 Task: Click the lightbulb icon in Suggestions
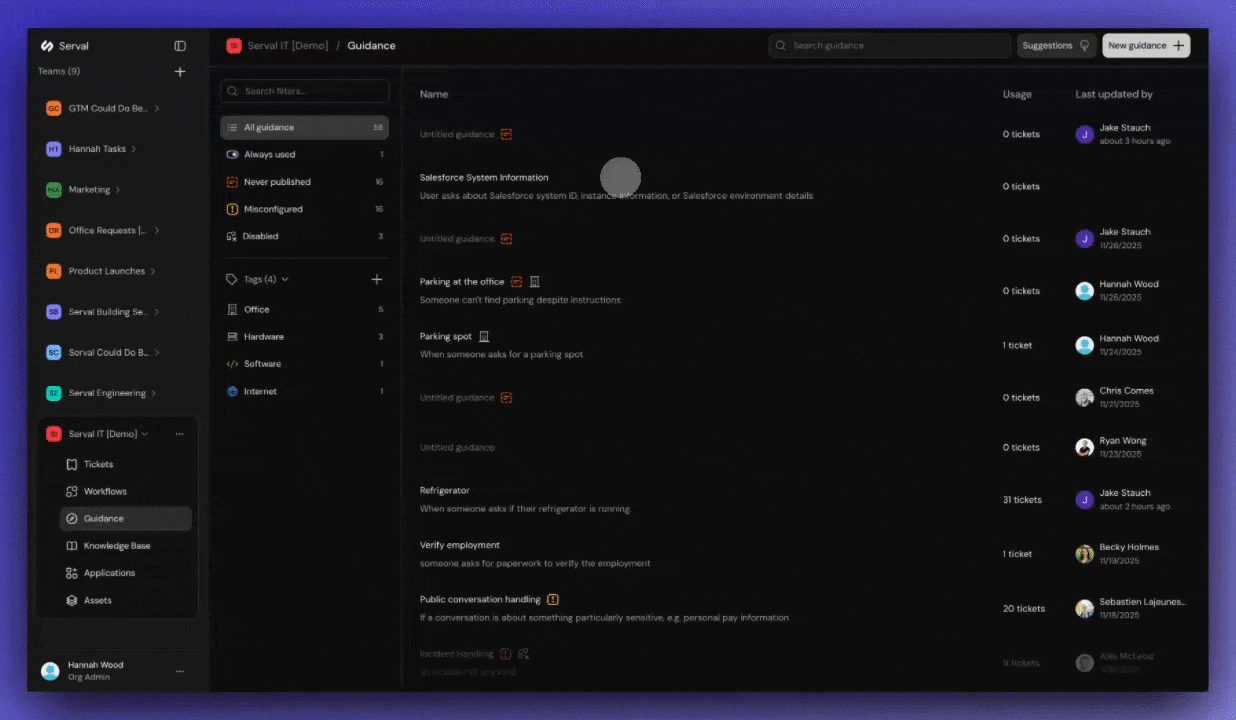click(x=1084, y=46)
